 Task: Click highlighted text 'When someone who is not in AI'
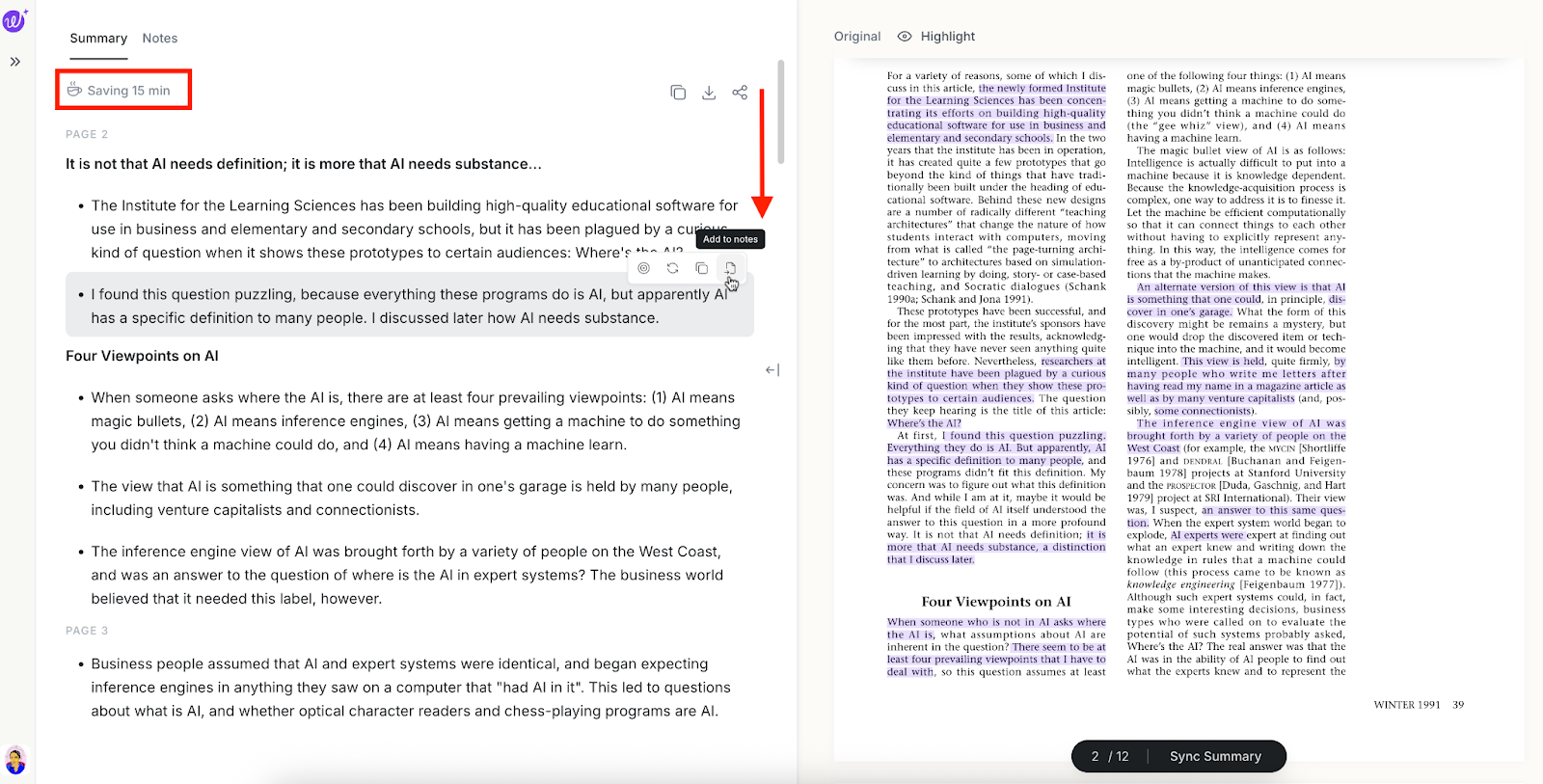[996, 623]
